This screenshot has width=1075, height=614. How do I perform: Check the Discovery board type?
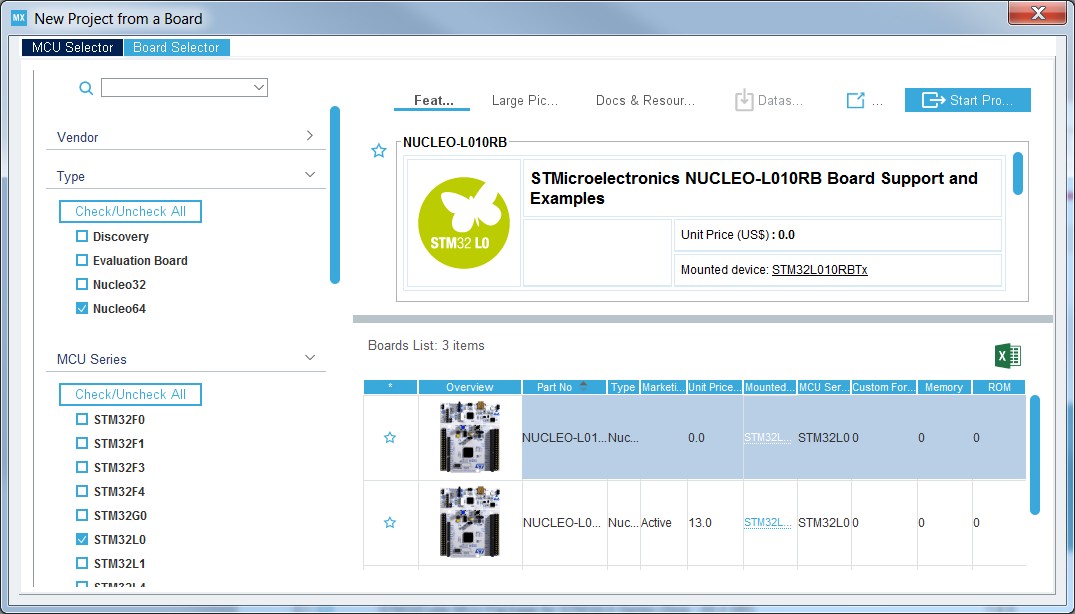pos(82,236)
